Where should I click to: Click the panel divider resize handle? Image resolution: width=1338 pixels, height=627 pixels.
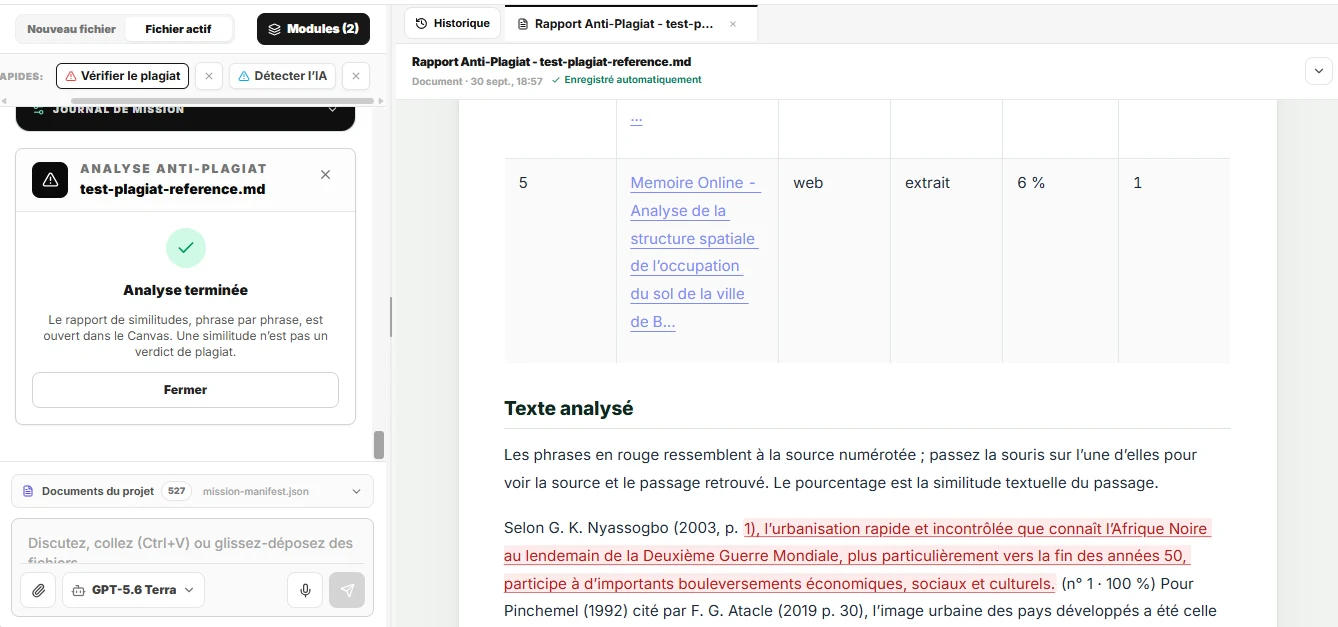(x=390, y=317)
